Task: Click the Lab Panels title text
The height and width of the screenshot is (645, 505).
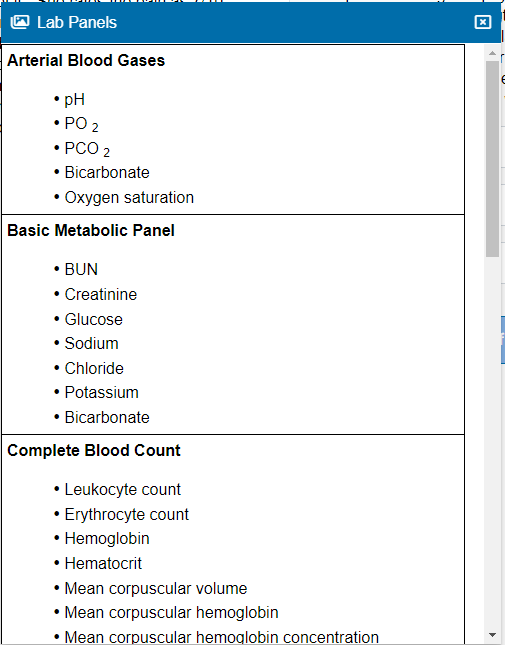Action: pos(77,22)
